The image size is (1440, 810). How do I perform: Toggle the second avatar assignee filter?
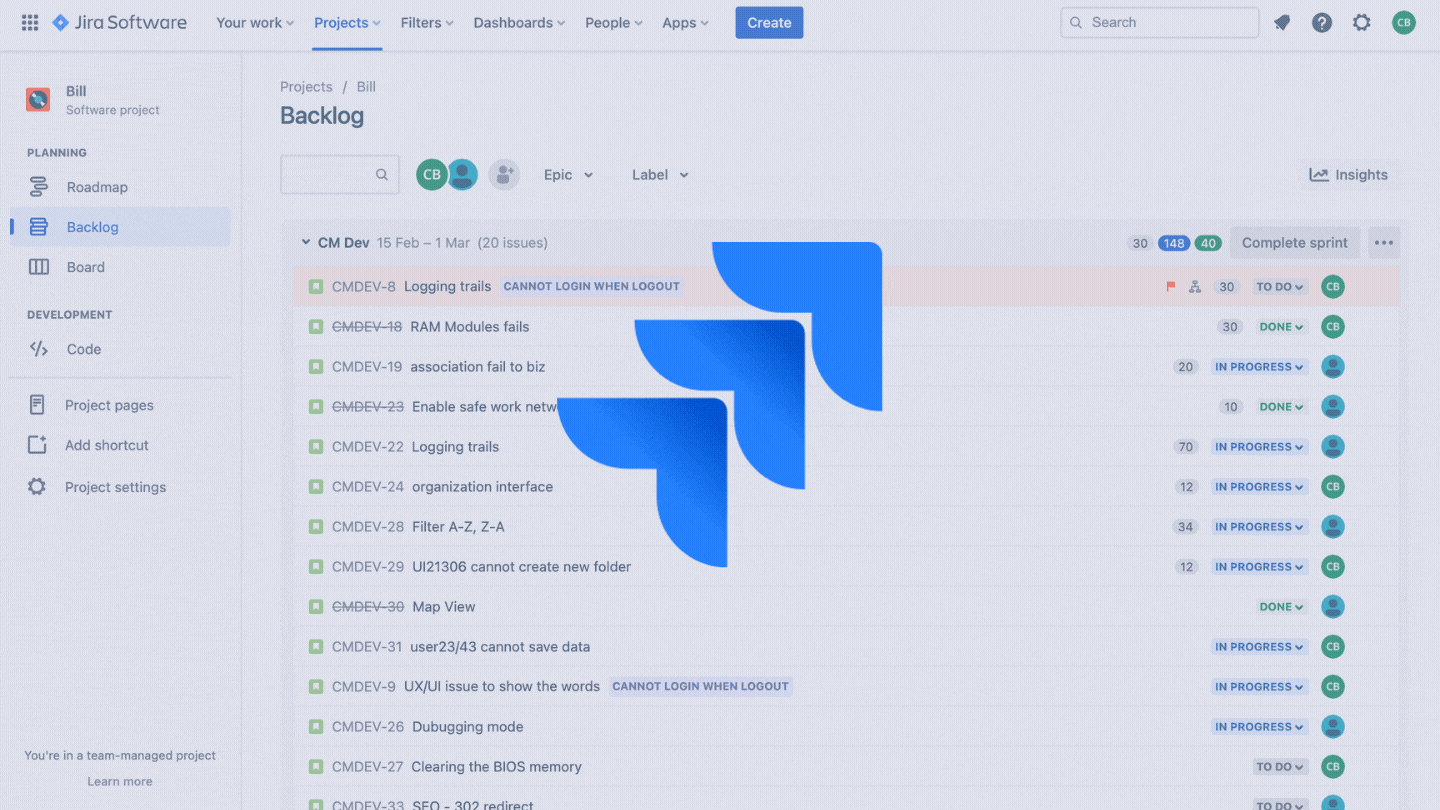[463, 174]
